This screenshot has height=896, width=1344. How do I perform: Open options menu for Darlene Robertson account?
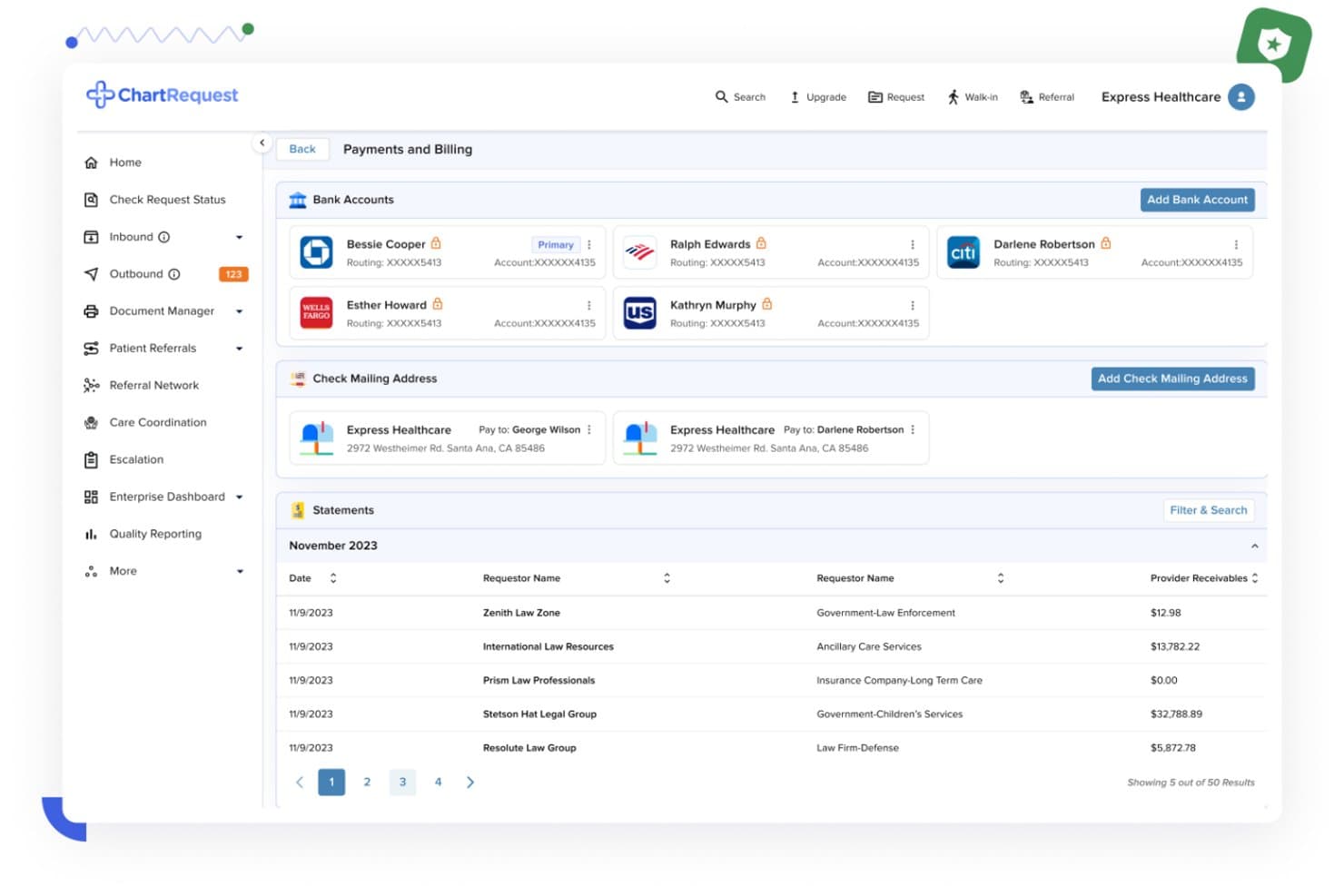pyautogui.click(x=1236, y=245)
